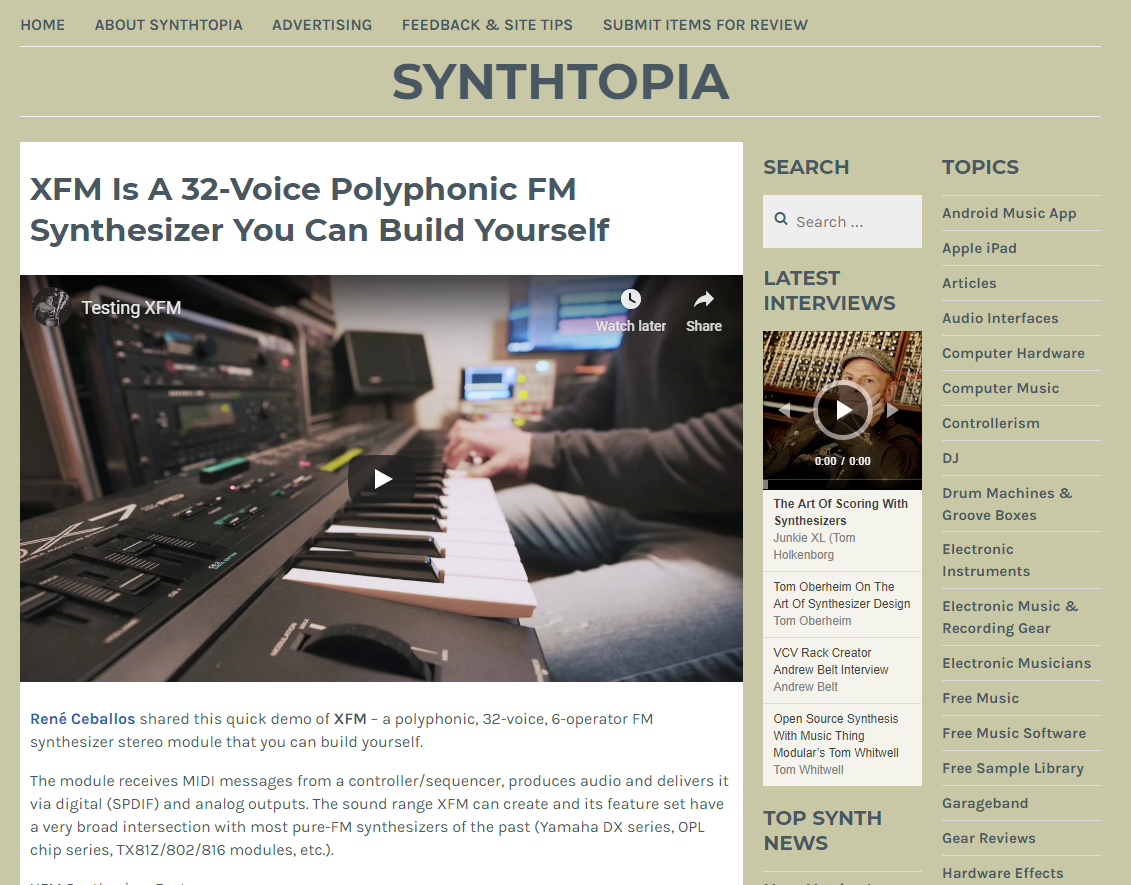Click the TOP SYNTH NEWS heading

point(822,830)
